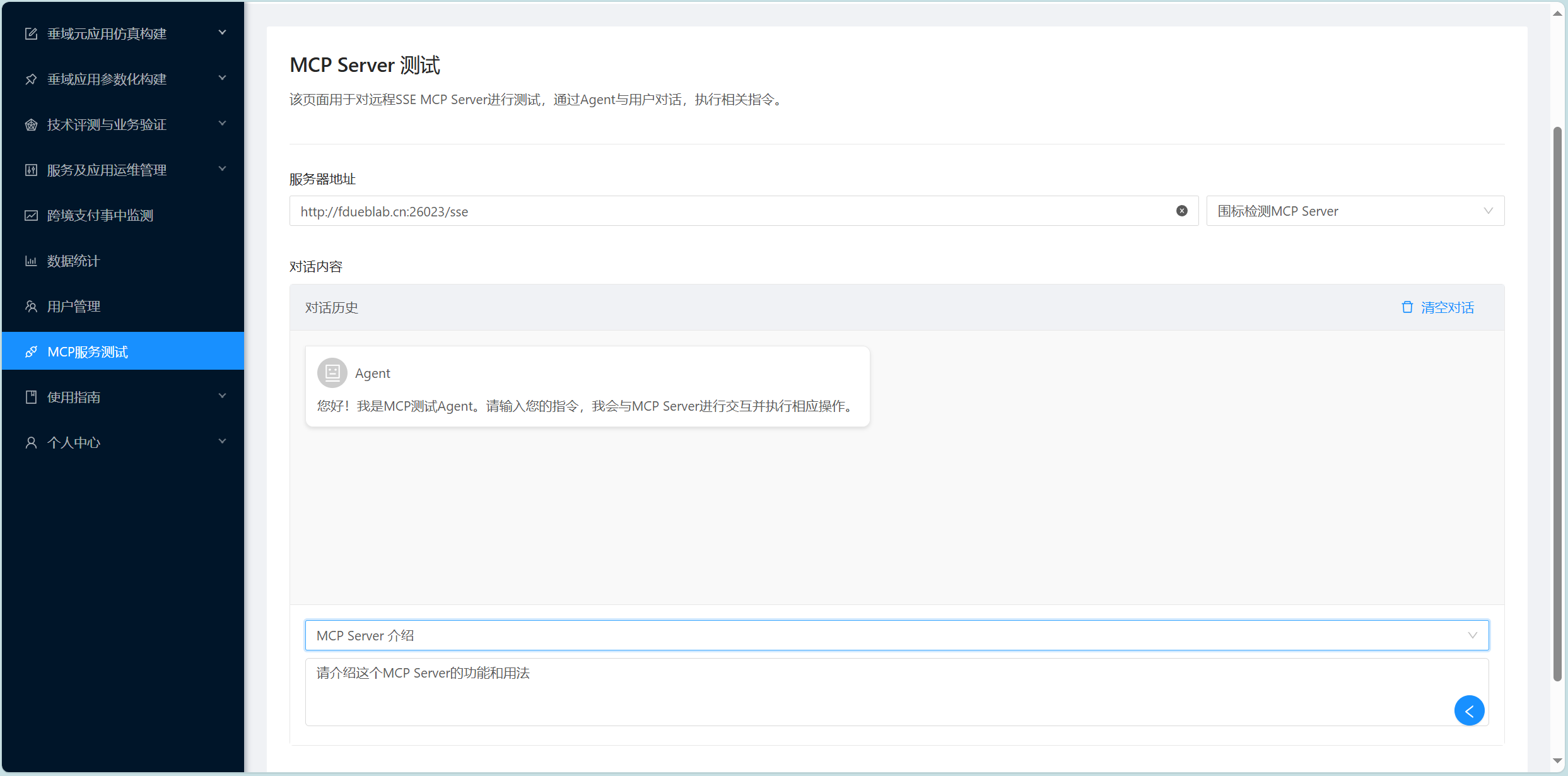Clear the server address with the X icon

[1182, 211]
